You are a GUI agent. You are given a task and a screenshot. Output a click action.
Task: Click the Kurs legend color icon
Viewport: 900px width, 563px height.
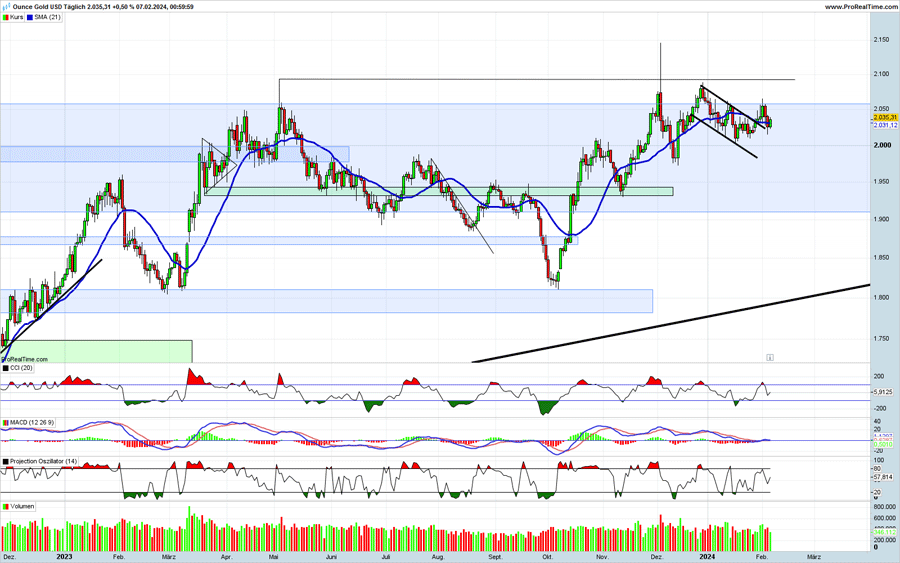pos(6,17)
